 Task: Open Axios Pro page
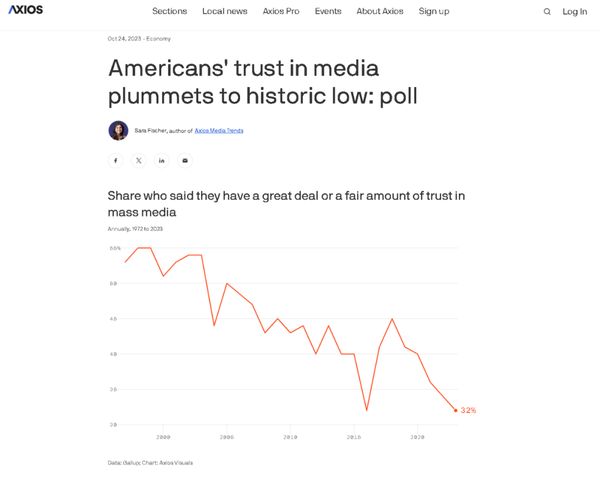280,11
